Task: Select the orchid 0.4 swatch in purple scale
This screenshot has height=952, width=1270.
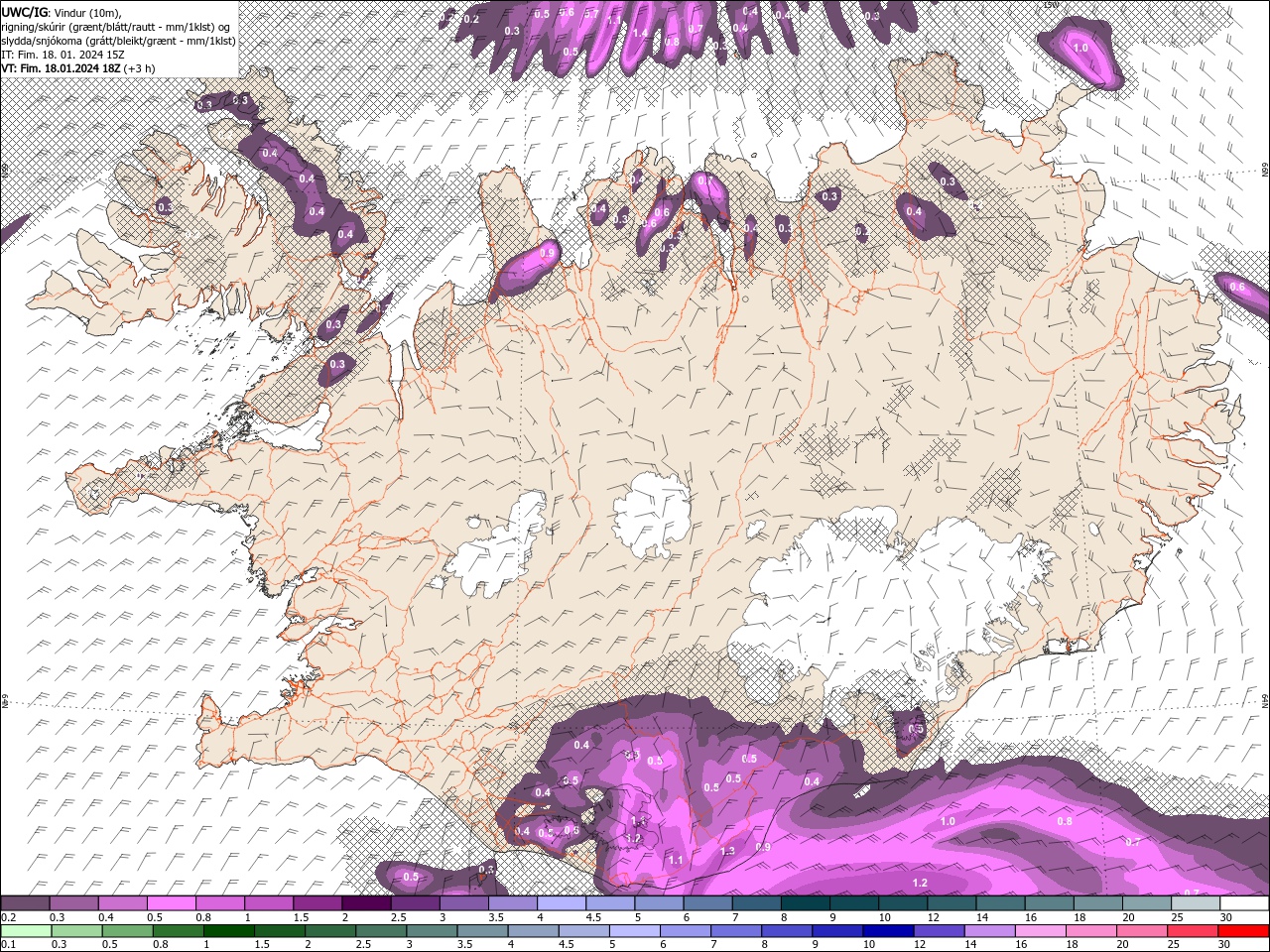Action: pyautogui.click(x=122, y=903)
